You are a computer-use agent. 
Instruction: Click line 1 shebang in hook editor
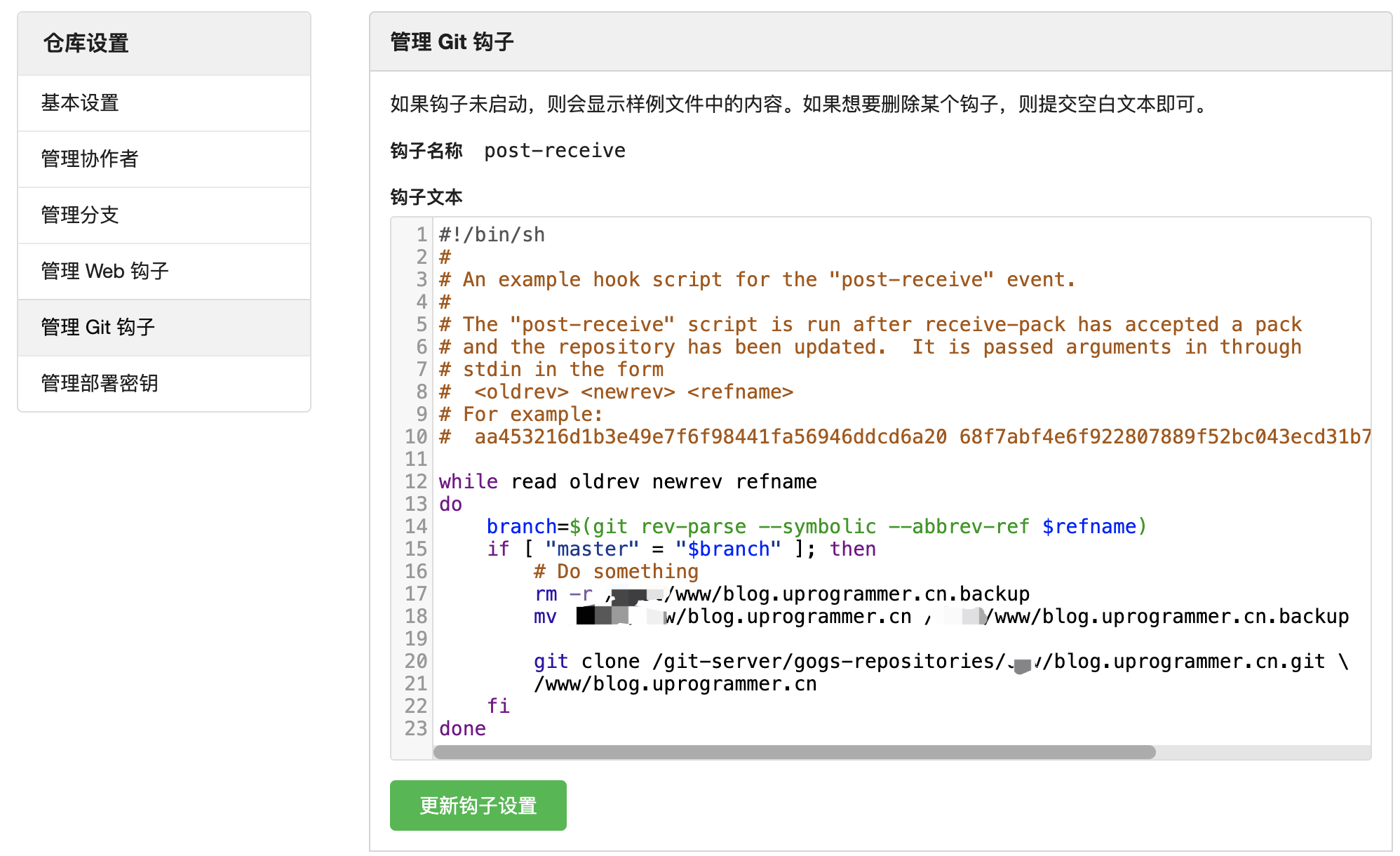[492, 235]
